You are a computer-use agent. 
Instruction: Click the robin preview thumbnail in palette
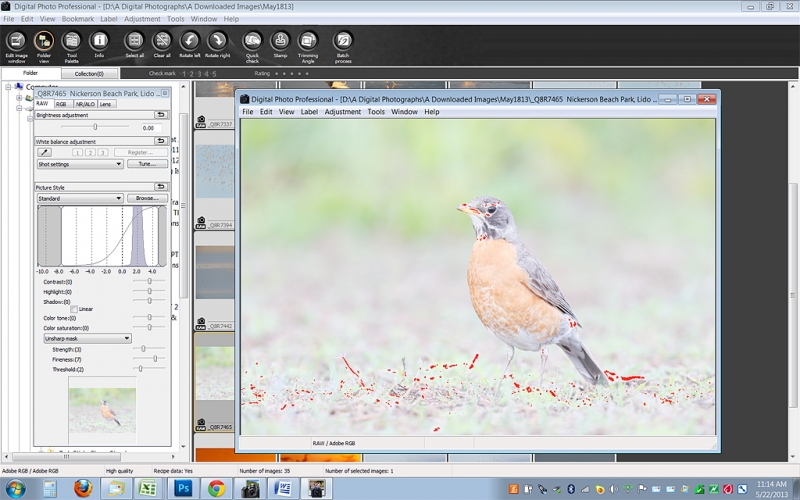click(103, 410)
